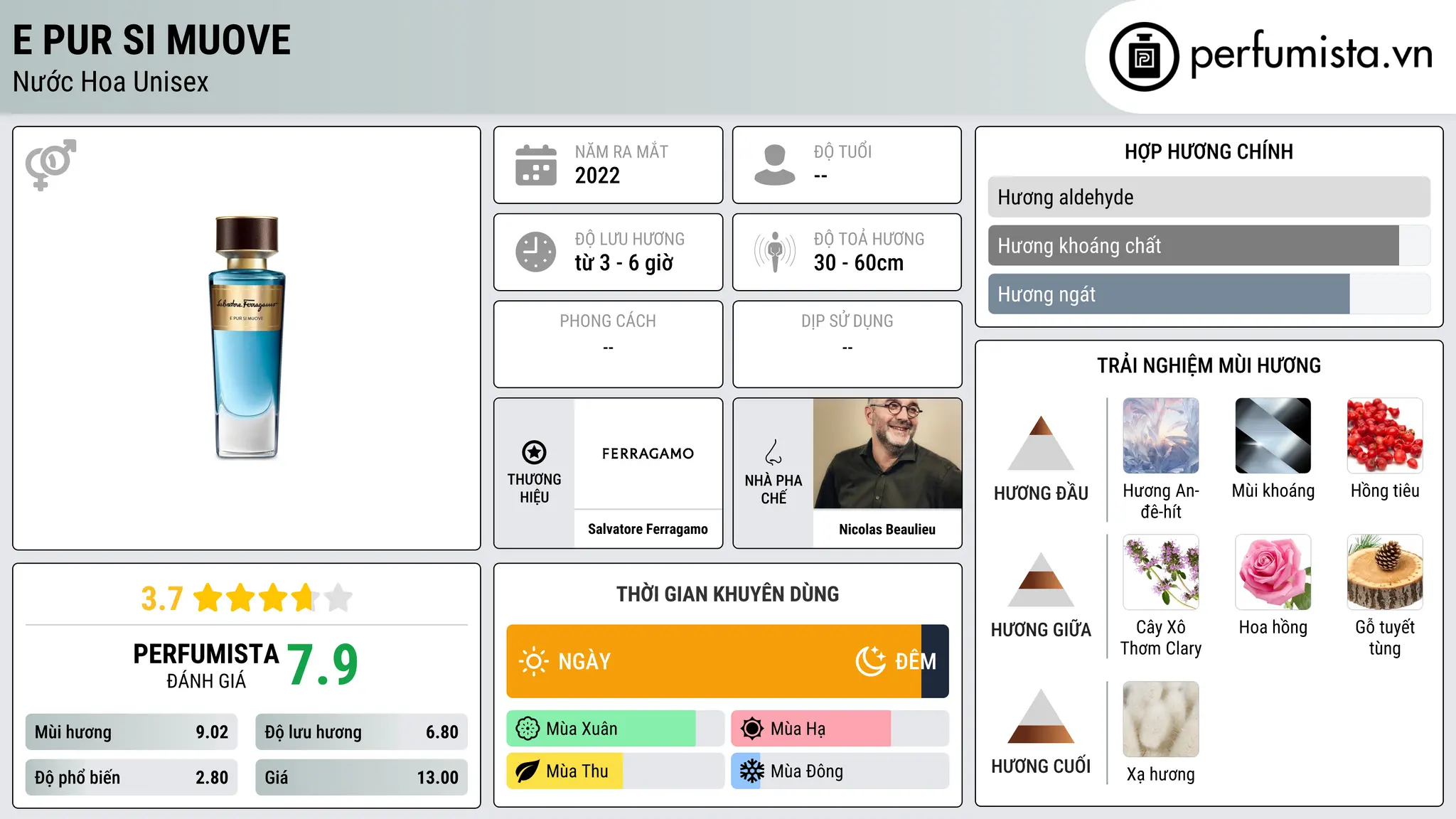Screen dimensions: 1456x819
Task: Click the top notes pyramid icon
Action: 1041,443
